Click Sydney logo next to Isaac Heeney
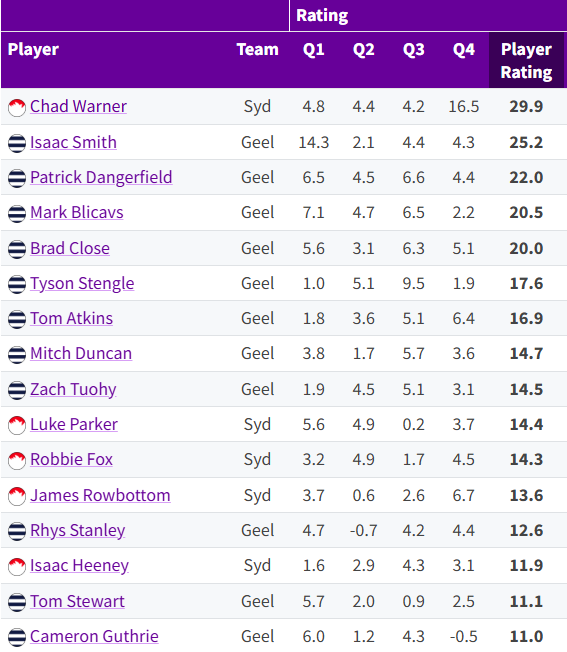This screenshot has width=567, height=652. tap(17, 567)
